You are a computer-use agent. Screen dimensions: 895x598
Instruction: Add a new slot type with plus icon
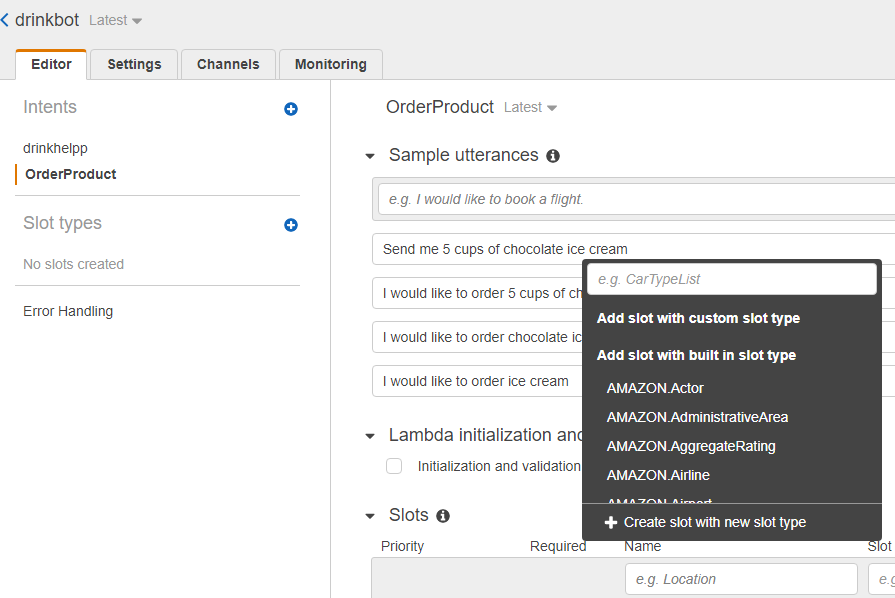click(291, 225)
